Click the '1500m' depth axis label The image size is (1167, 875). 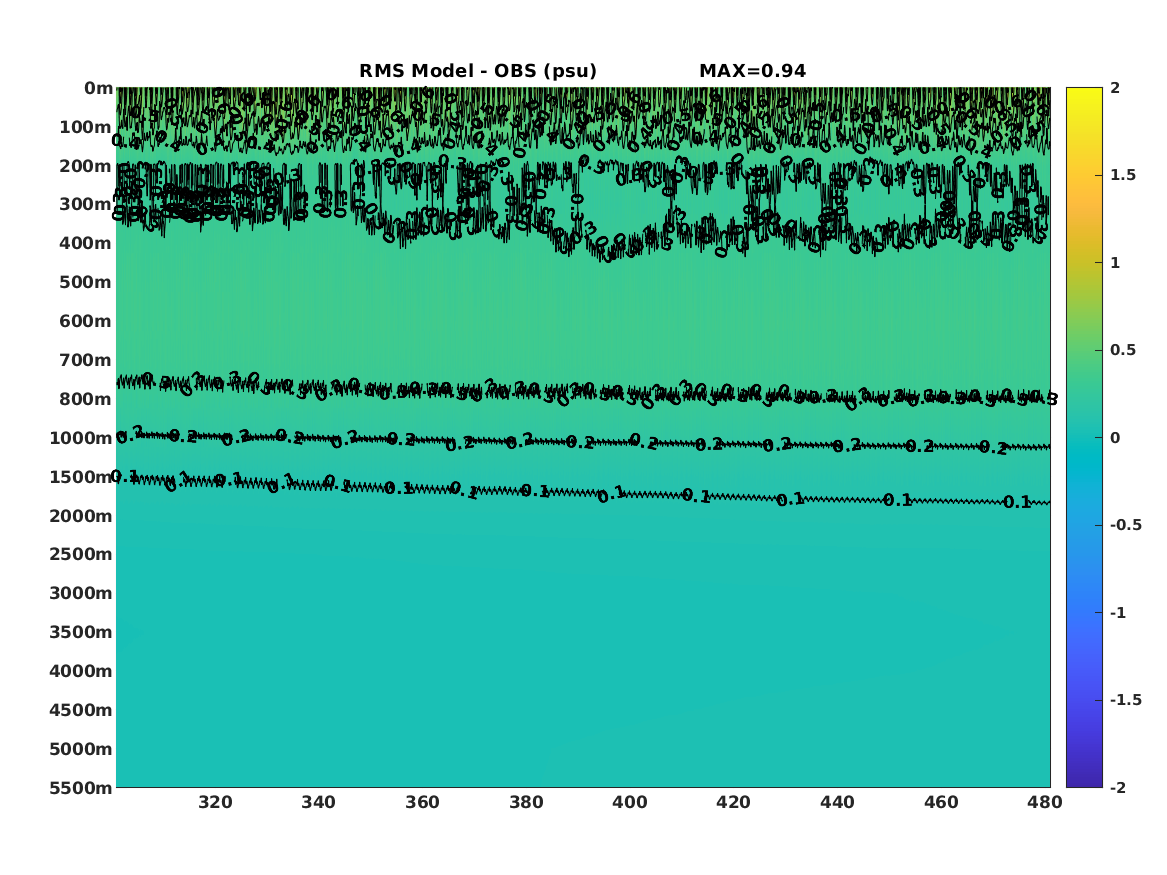[x=81, y=477]
